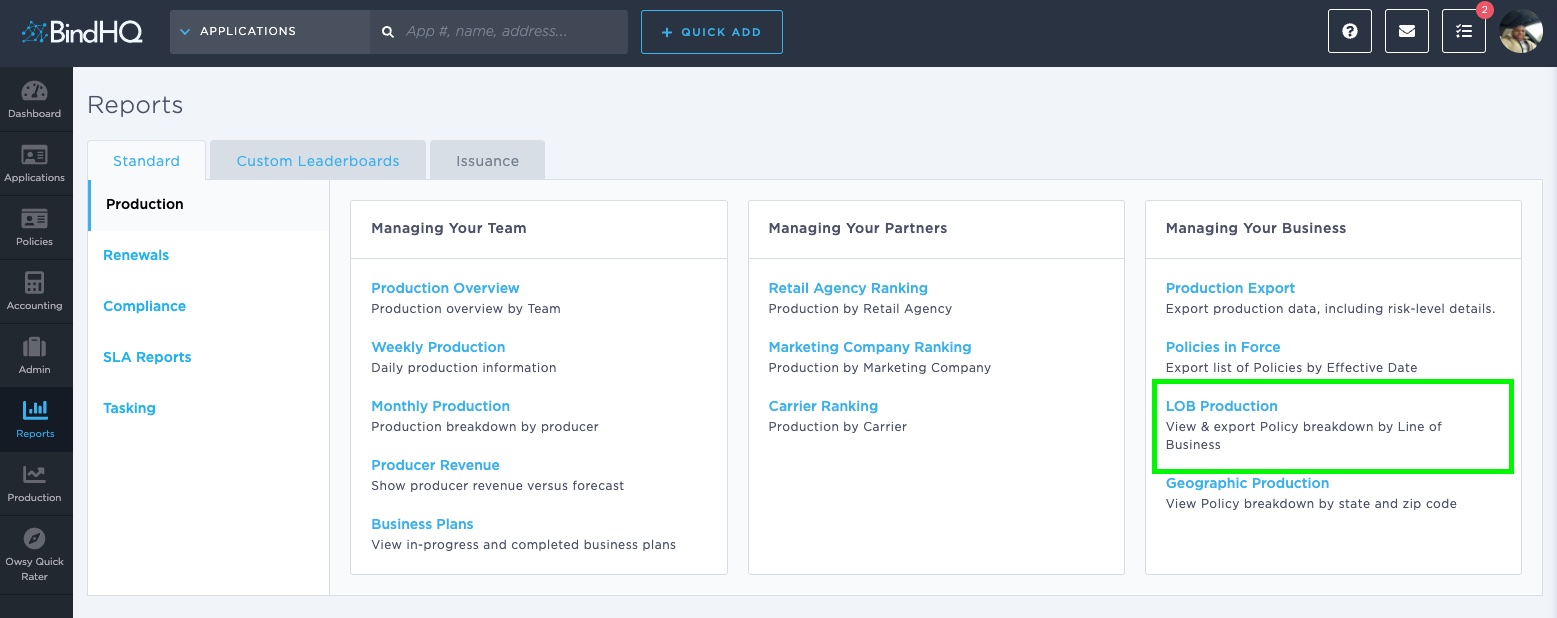Click 'Daily production information' description
This screenshot has width=1557, height=618.
(x=464, y=368)
